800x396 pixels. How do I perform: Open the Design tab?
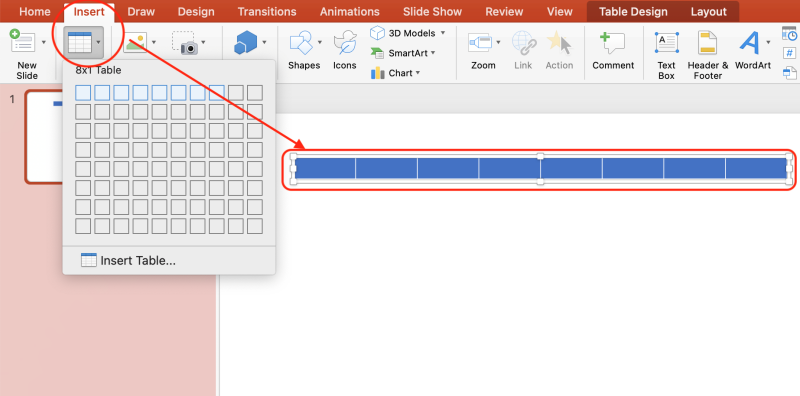tap(196, 12)
